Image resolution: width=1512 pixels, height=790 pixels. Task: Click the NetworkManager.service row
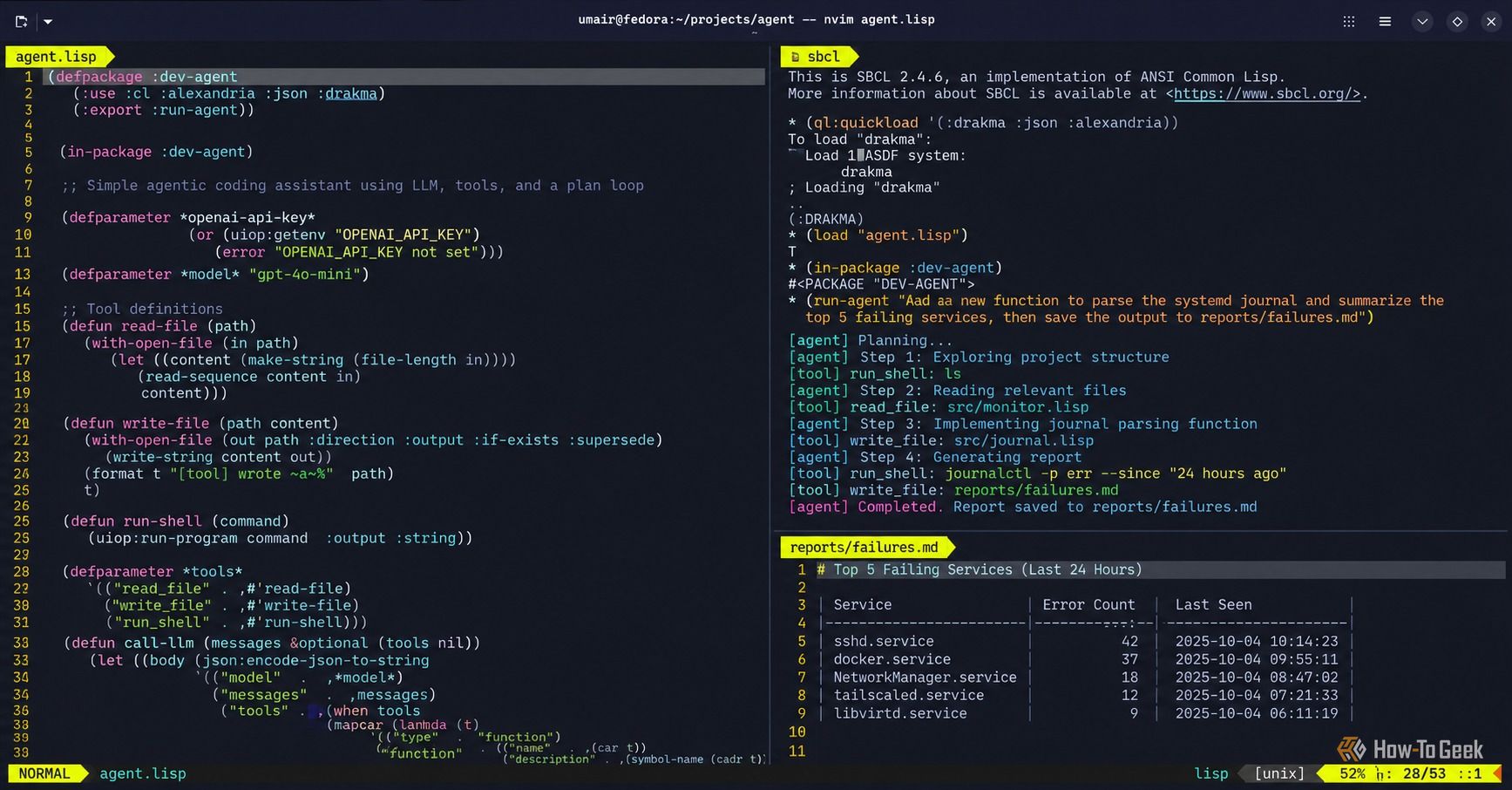[x=1085, y=677]
